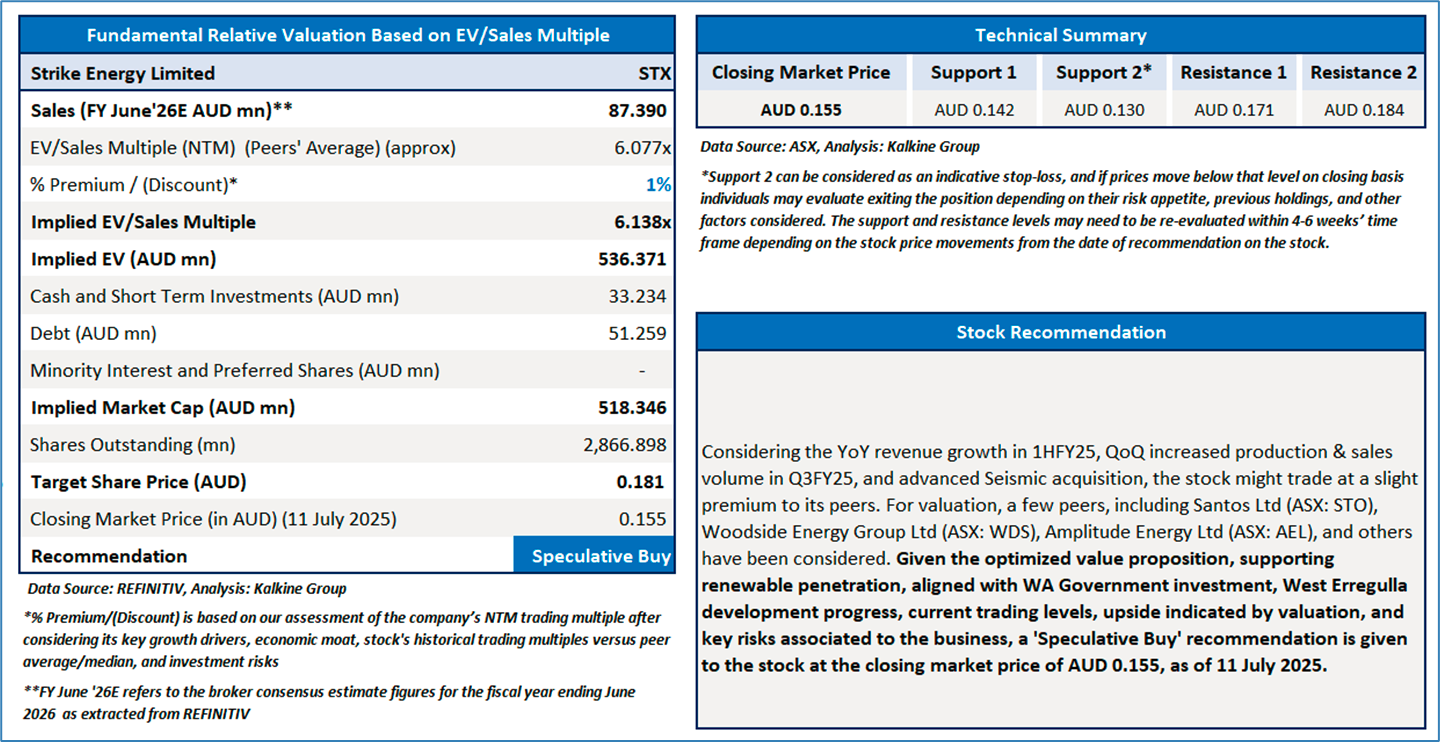Click the Debt 51.259 value cell
Screen dimensions: 1440x742
point(637,333)
